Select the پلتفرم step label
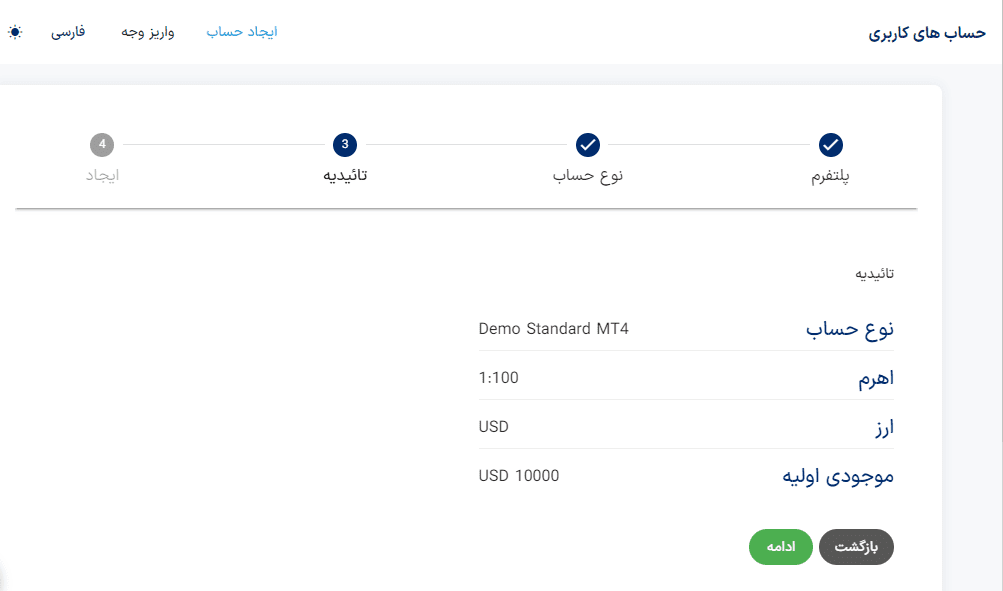This screenshot has width=1003, height=591. pos(830,176)
